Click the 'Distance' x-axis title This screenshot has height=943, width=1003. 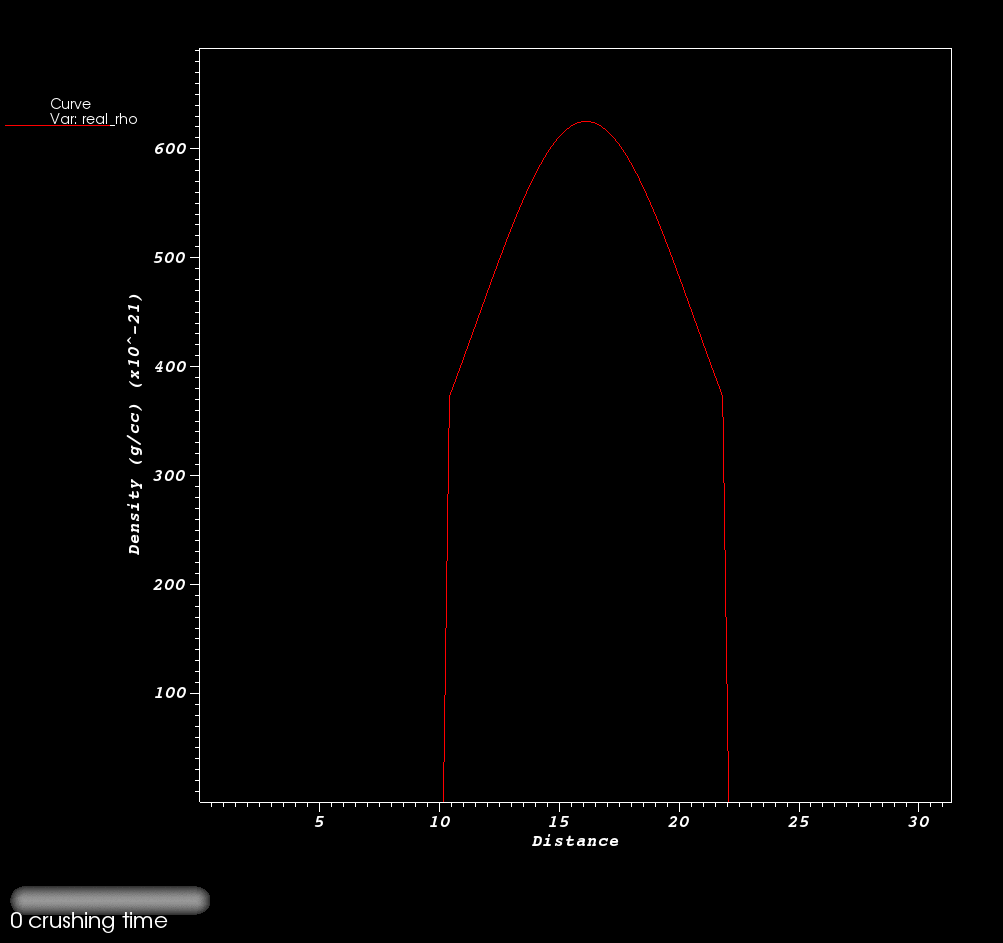pyautogui.click(x=575, y=841)
